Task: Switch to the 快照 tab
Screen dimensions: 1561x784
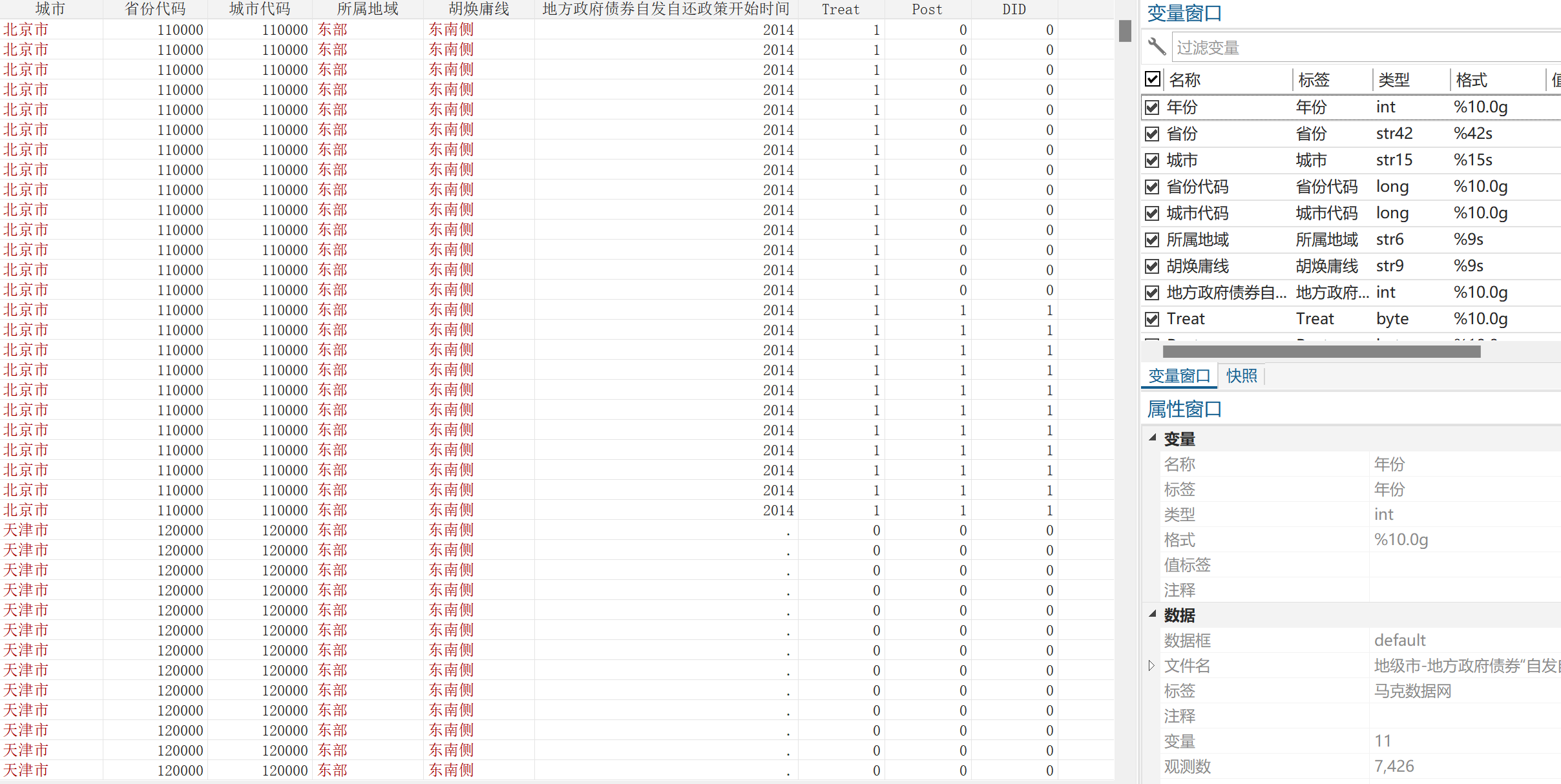Action: point(1241,376)
